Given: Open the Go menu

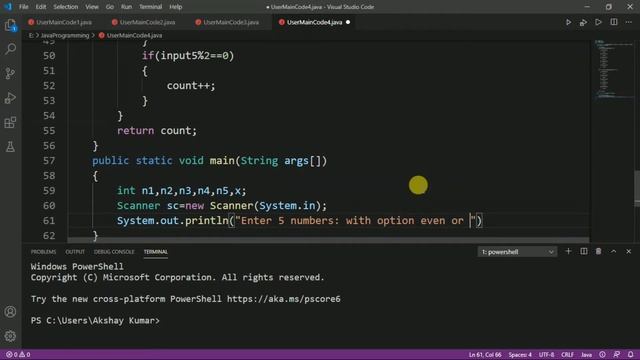Looking at the screenshot, I should tap(110, 7).
